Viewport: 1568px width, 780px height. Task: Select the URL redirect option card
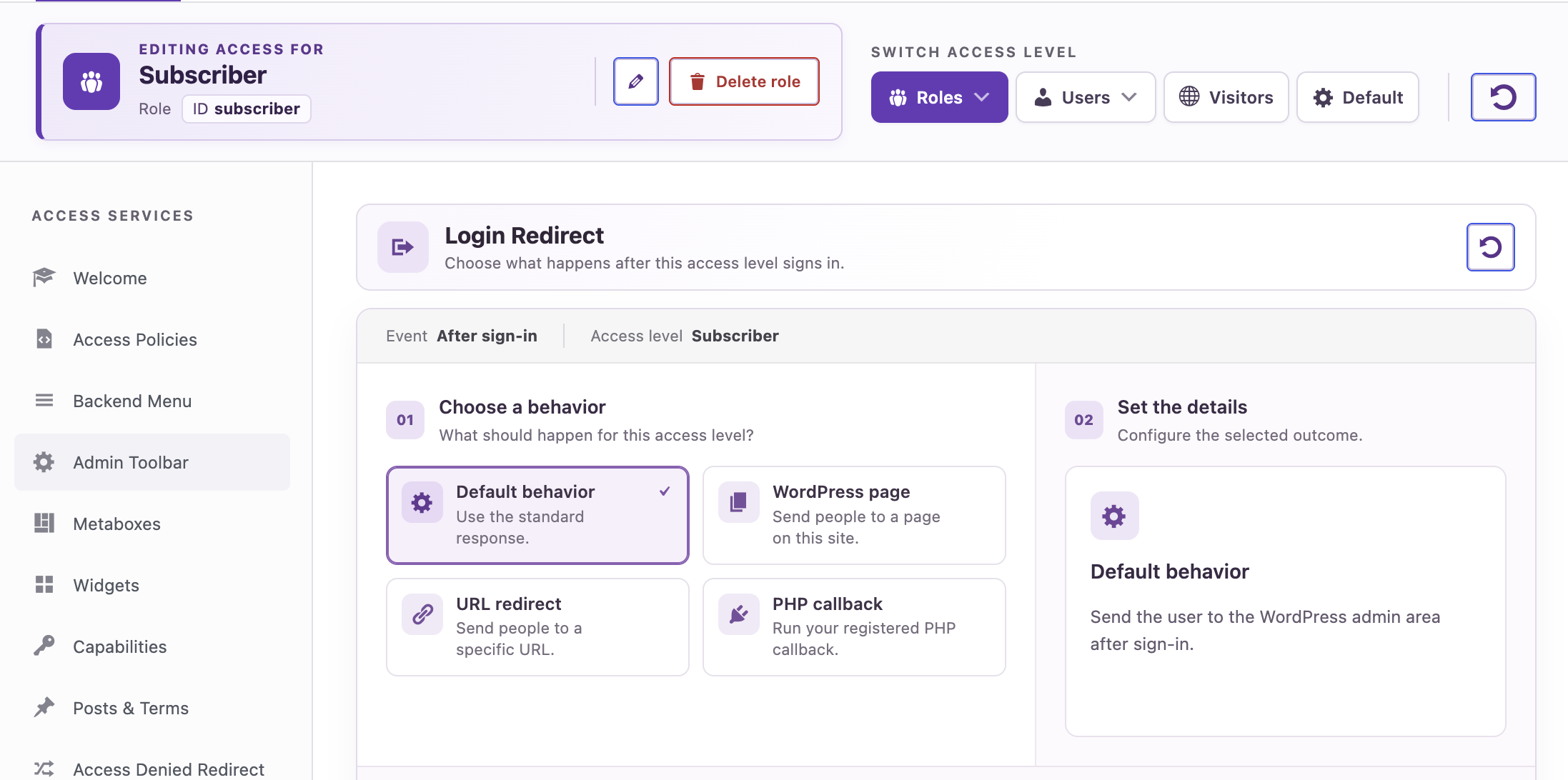pos(537,627)
